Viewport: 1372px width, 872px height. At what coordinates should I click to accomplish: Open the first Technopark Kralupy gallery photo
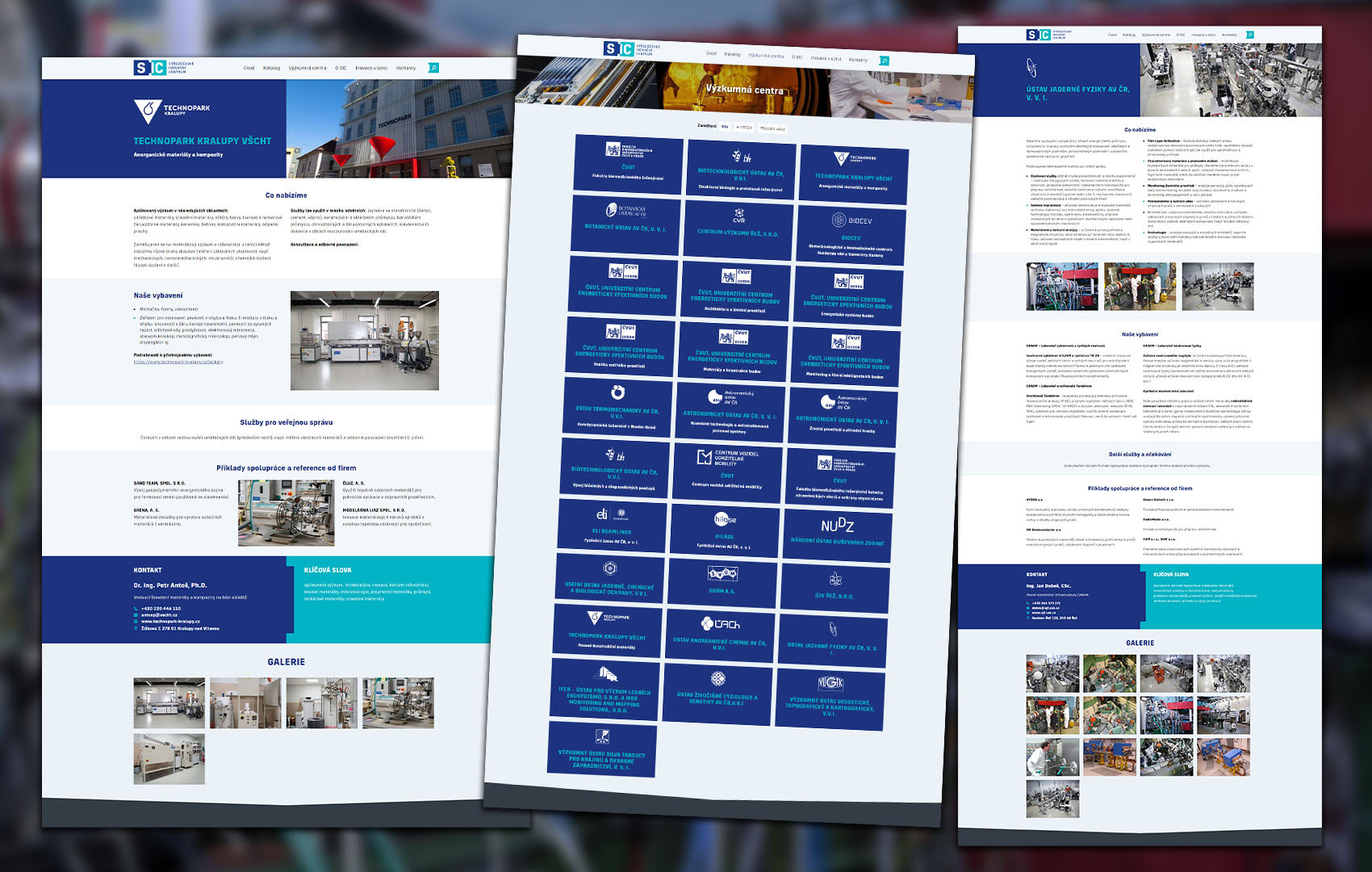point(169,703)
